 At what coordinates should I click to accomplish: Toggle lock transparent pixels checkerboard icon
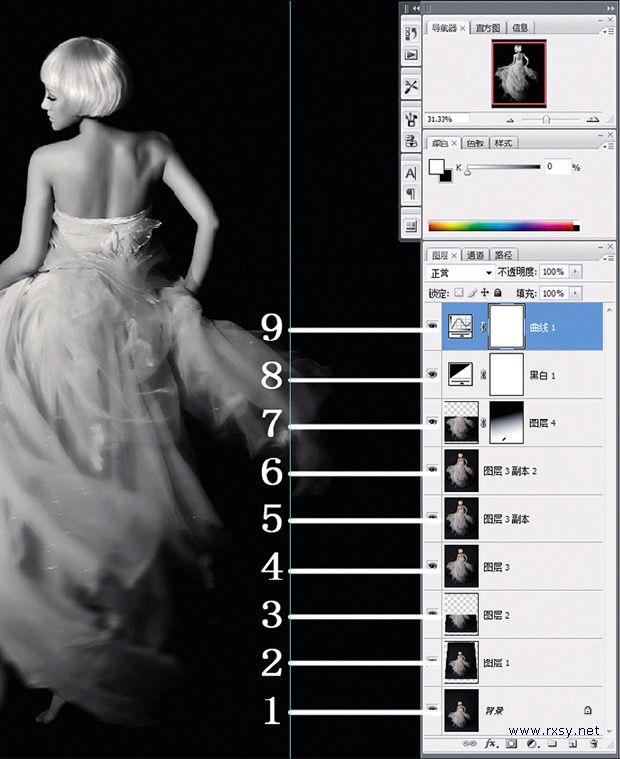[x=458, y=293]
